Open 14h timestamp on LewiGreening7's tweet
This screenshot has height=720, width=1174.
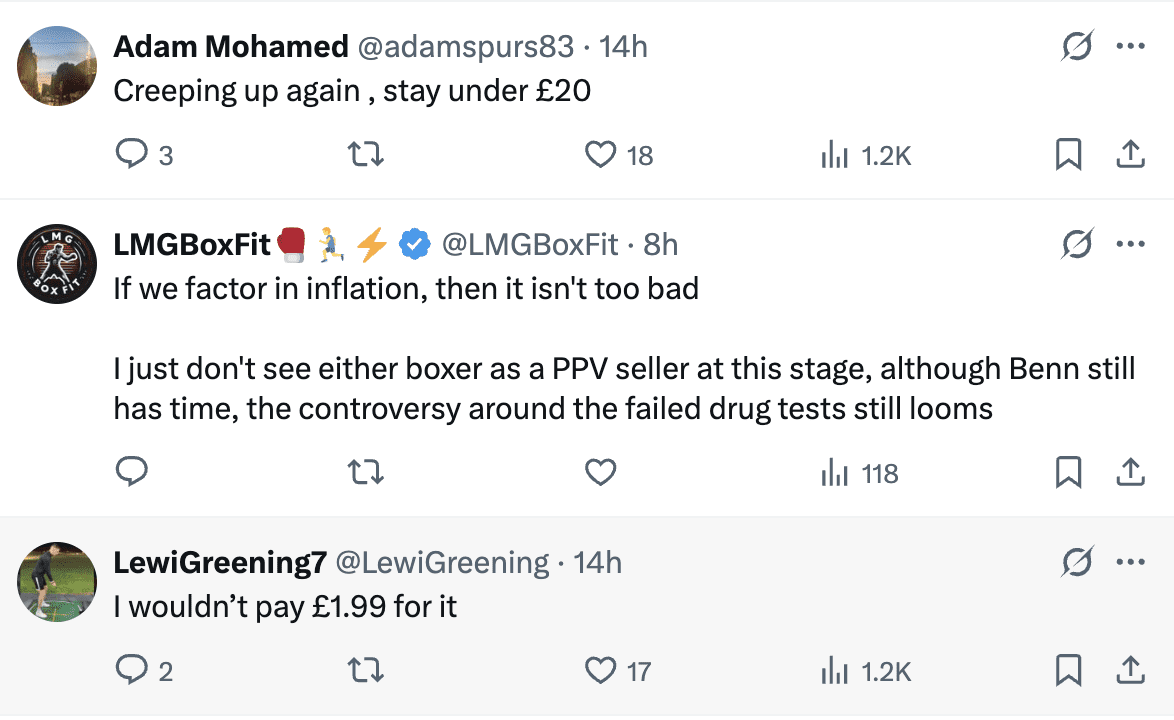tap(598, 563)
